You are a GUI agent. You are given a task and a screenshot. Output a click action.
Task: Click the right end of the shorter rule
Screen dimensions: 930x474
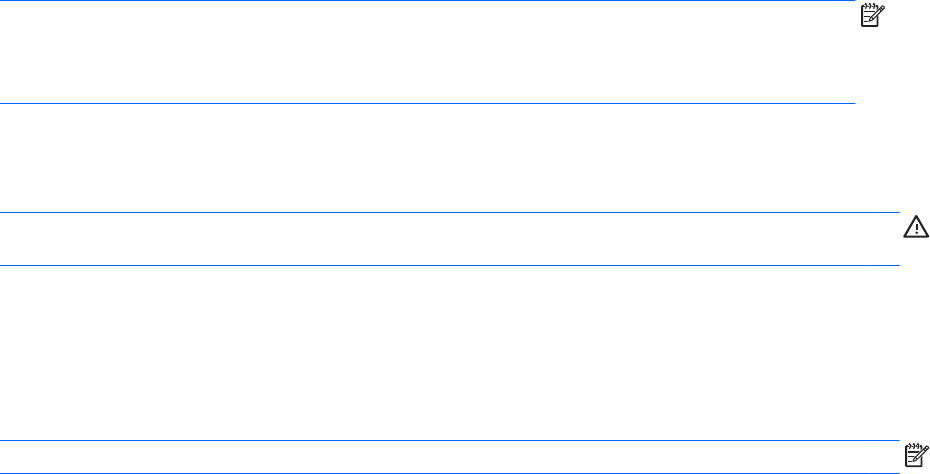(x=853, y=102)
